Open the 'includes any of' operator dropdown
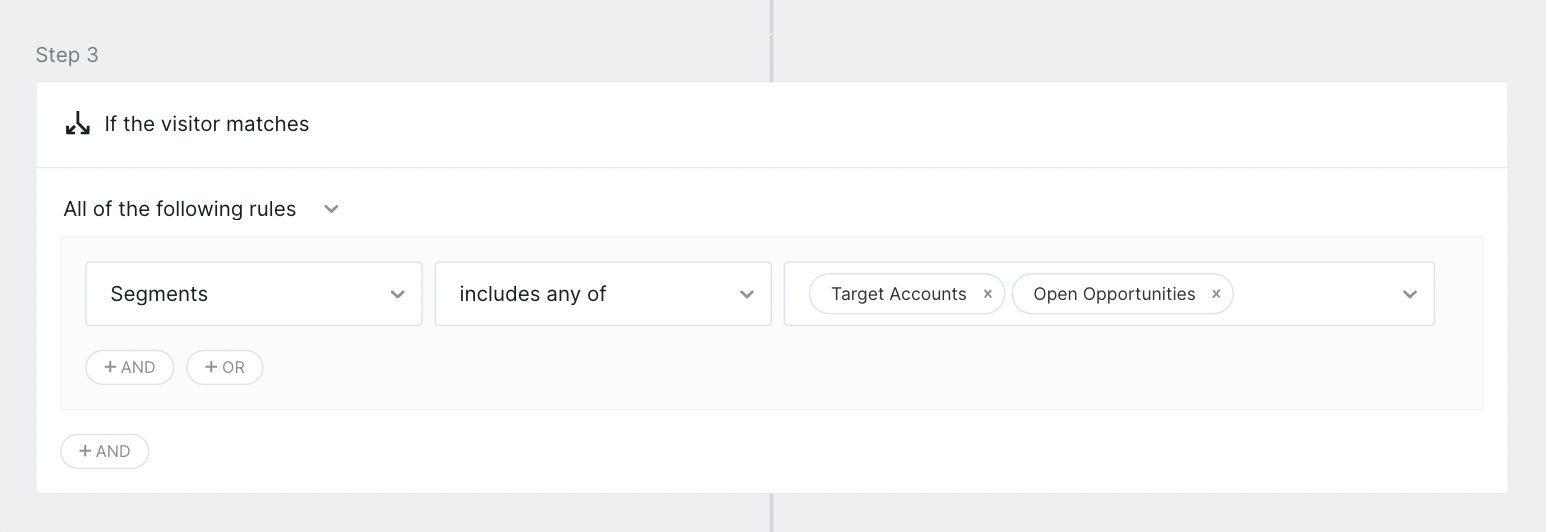Screen dimensions: 1546x532 (x=603, y=294)
